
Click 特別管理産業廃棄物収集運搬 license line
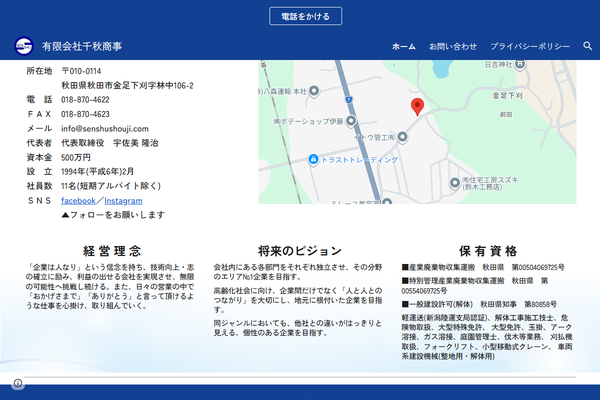point(475,286)
